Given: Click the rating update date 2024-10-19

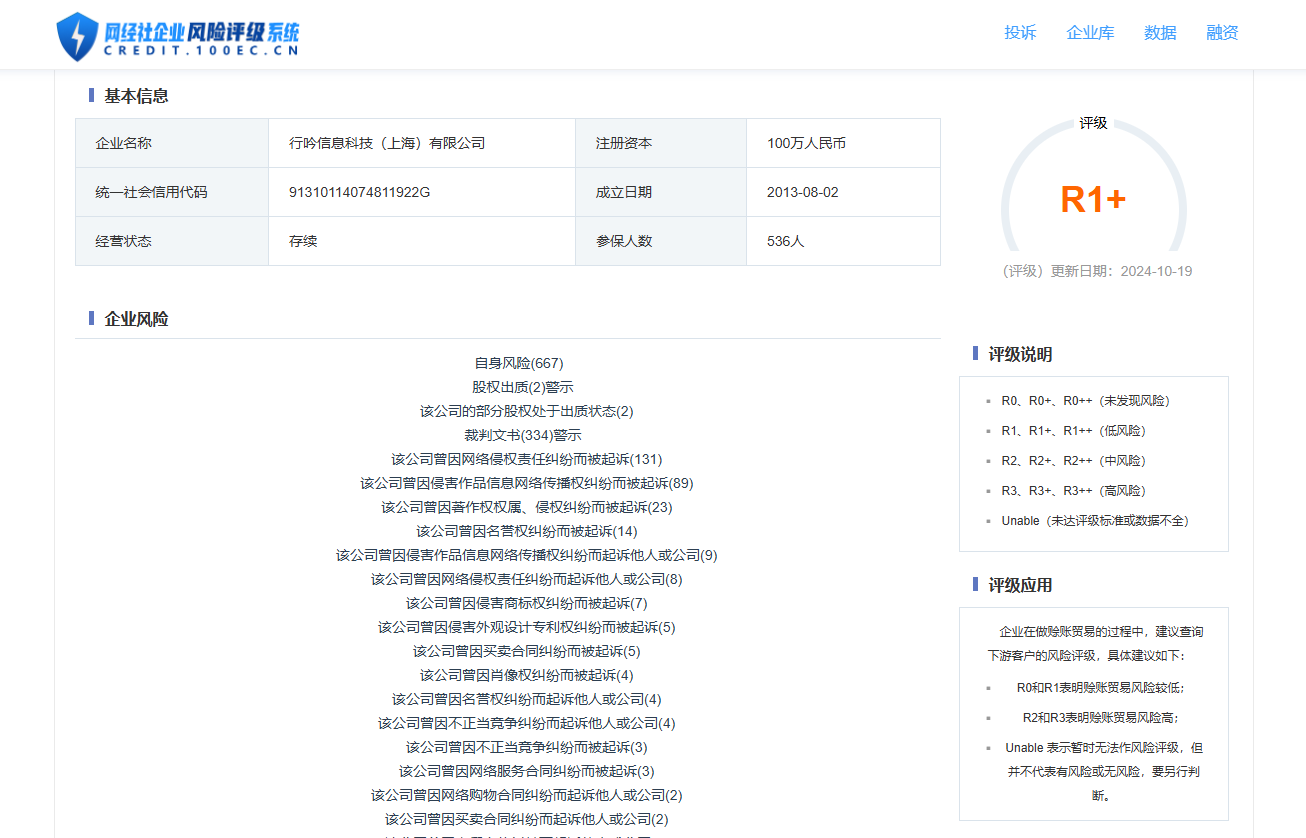Looking at the screenshot, I should coord(1155,271).
